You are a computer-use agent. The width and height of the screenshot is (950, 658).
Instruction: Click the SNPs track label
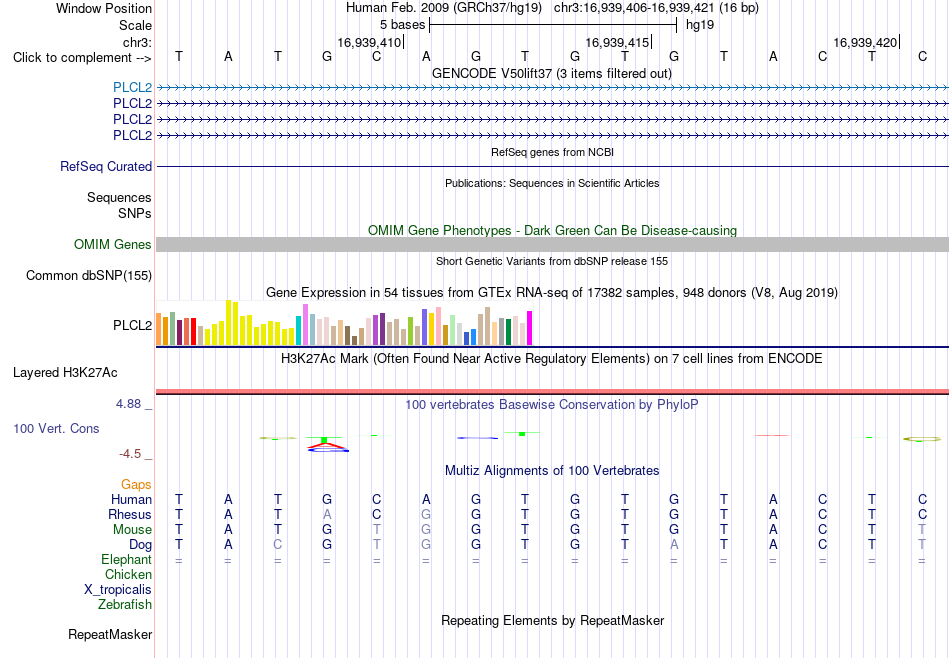(135, 213)
